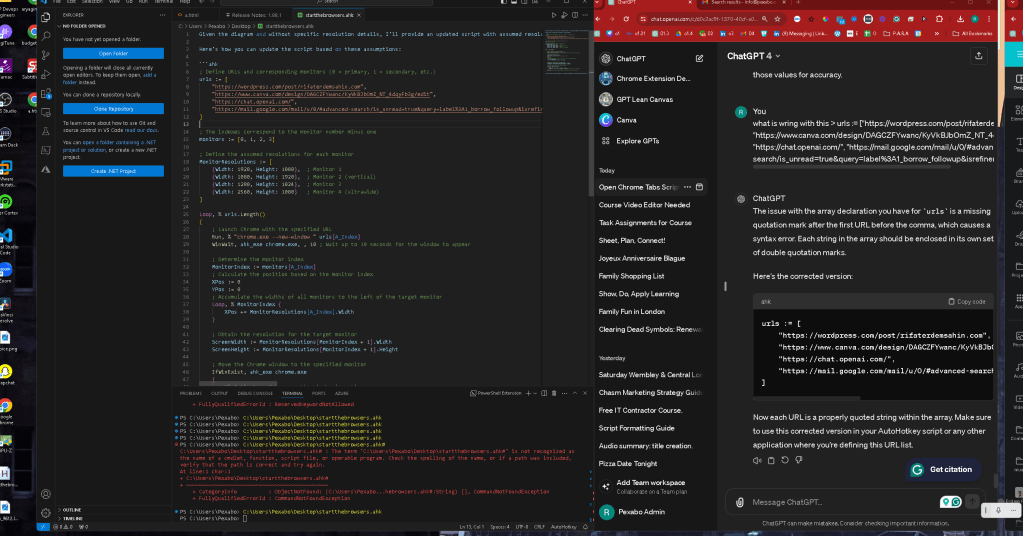Open Source Control view in VS Code

click(46, 55)
